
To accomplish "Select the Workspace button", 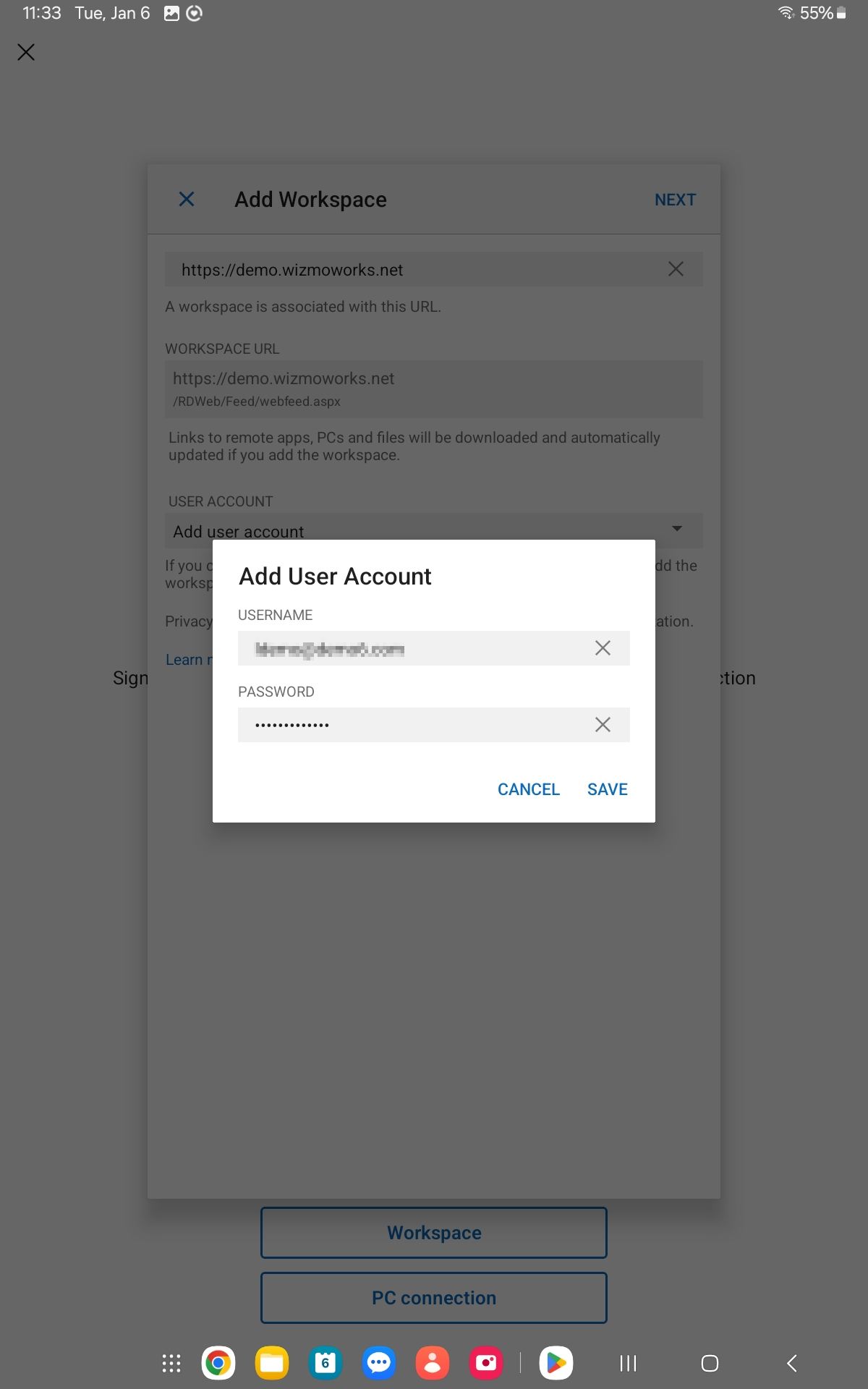I will 434,1233.
